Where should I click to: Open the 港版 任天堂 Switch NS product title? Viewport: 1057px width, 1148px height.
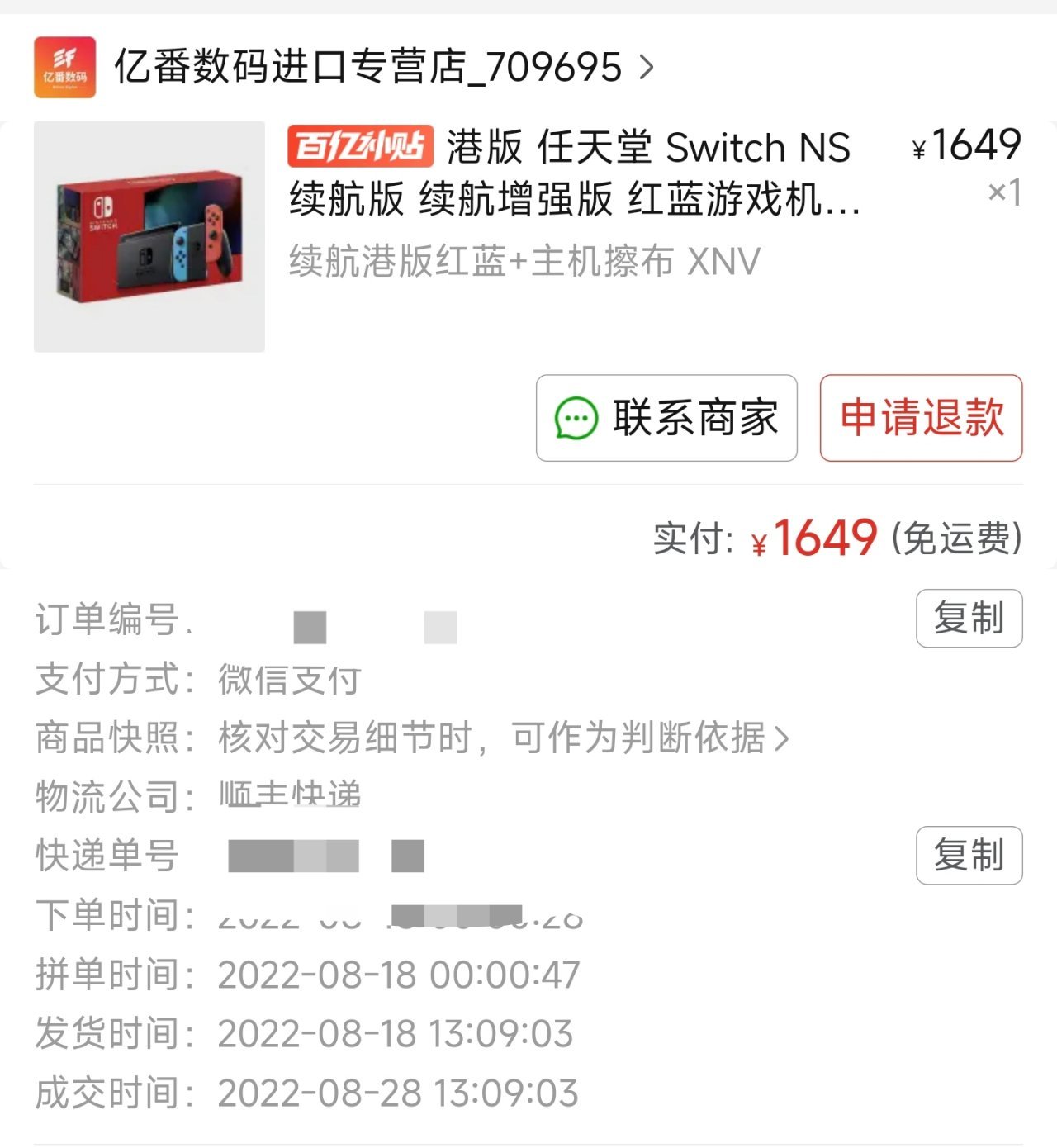point(574,173)
